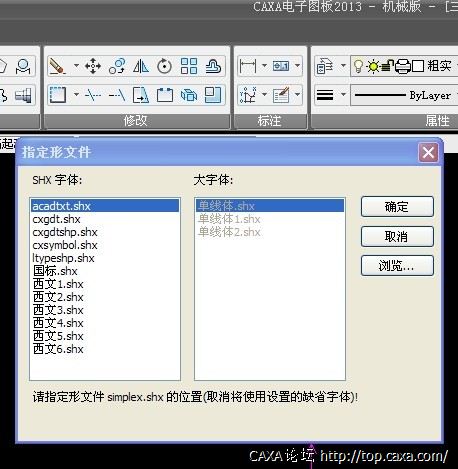Click the Break line tool icon

coord(93,95)
